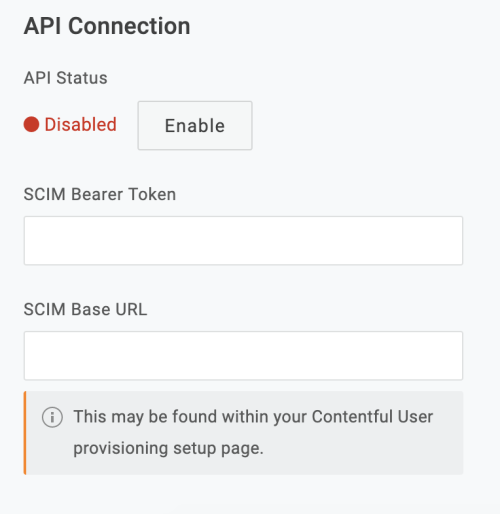Place cursor at start of Base URL input
Viewport: 500px width, 514px height.
tap(30, 355)
